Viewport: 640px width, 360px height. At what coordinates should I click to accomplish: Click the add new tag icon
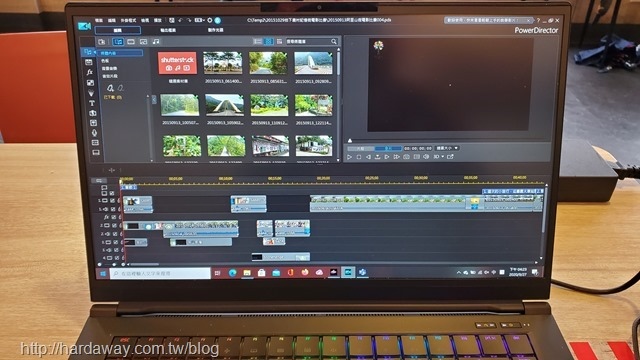pyautogui.click(x=110, y=88)
